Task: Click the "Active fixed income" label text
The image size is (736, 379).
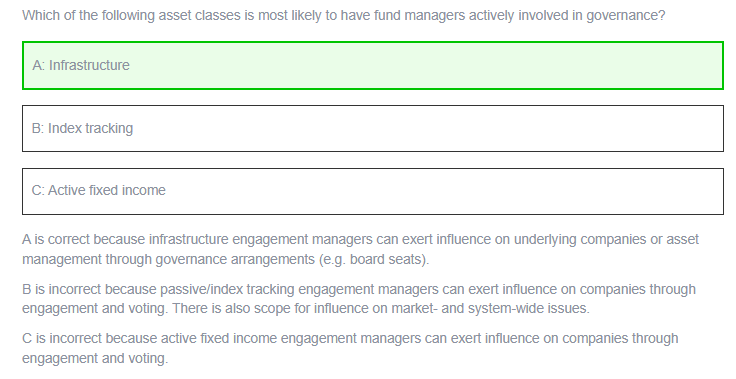Action: coord(107,190)
